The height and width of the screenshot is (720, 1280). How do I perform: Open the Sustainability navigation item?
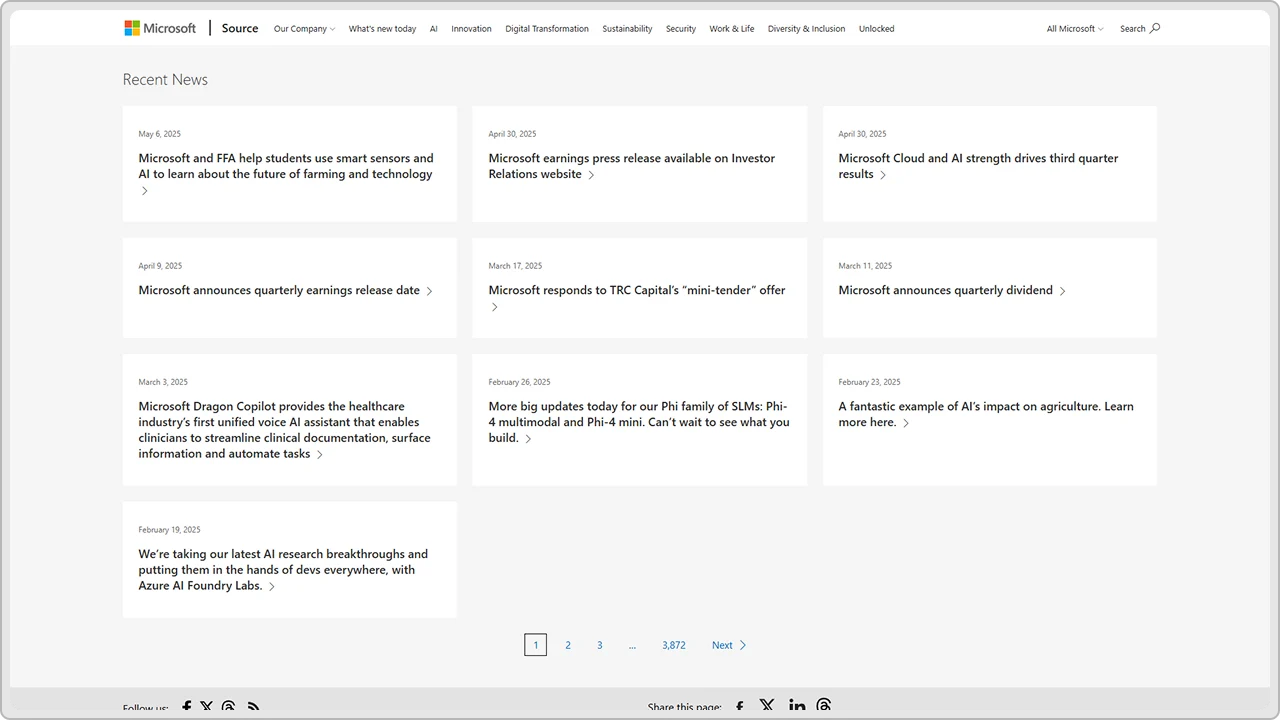[x=627, y=29]
